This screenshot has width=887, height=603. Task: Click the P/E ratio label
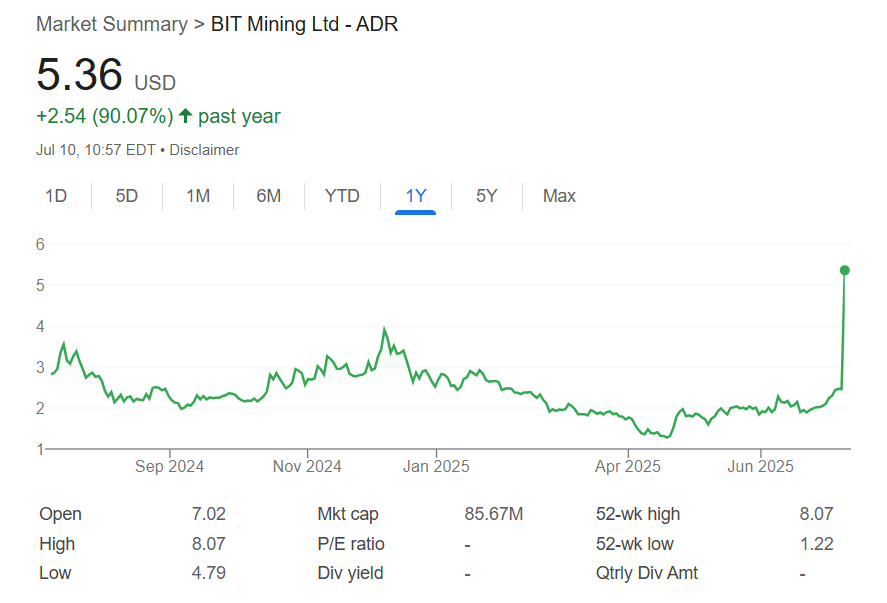(351, 544)
